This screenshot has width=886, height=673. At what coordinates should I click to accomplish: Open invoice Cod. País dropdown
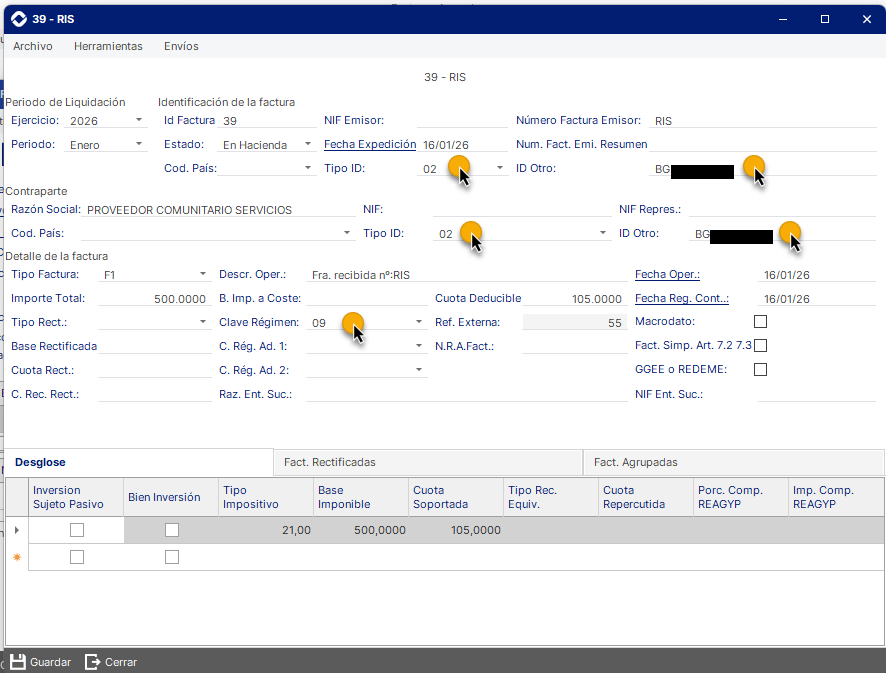tap(308, 168)
